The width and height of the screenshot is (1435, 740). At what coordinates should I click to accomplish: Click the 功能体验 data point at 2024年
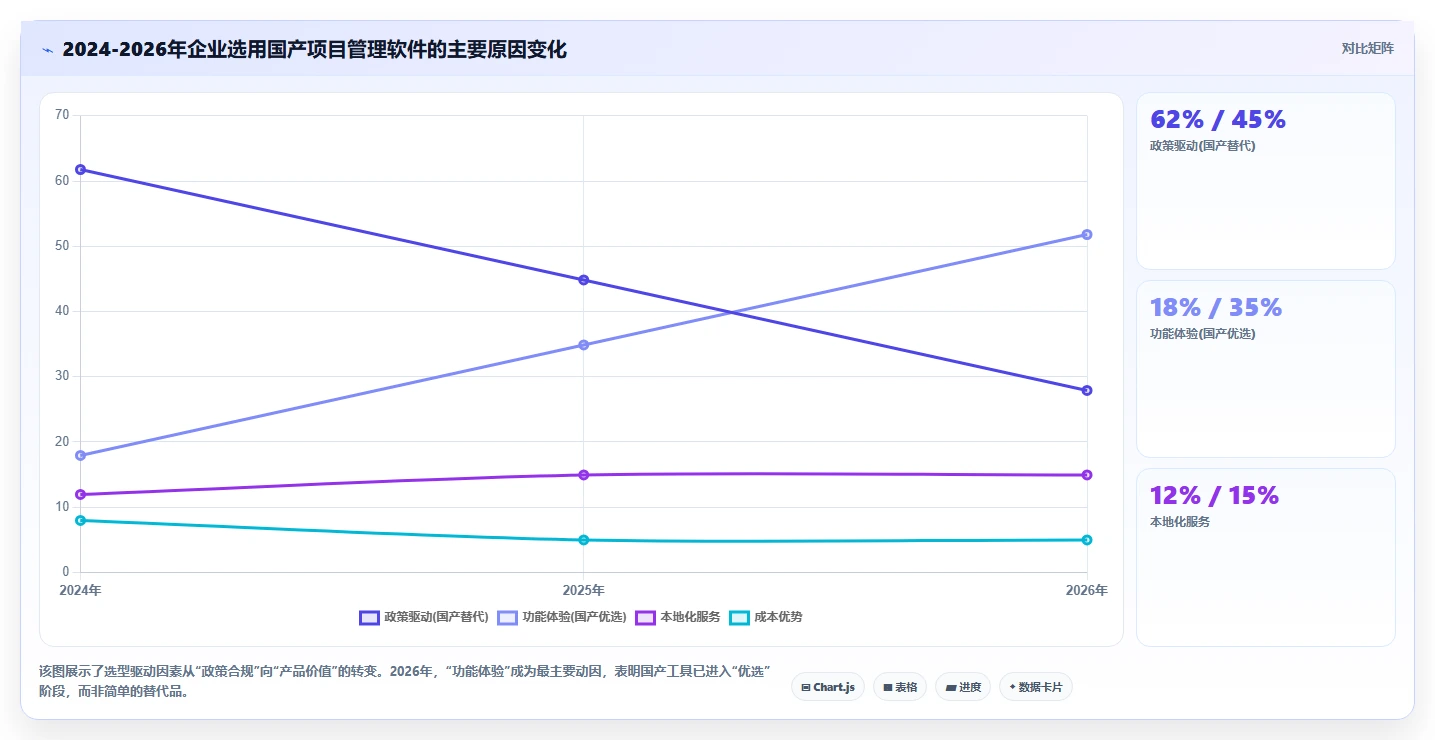(x=80, y=455)
